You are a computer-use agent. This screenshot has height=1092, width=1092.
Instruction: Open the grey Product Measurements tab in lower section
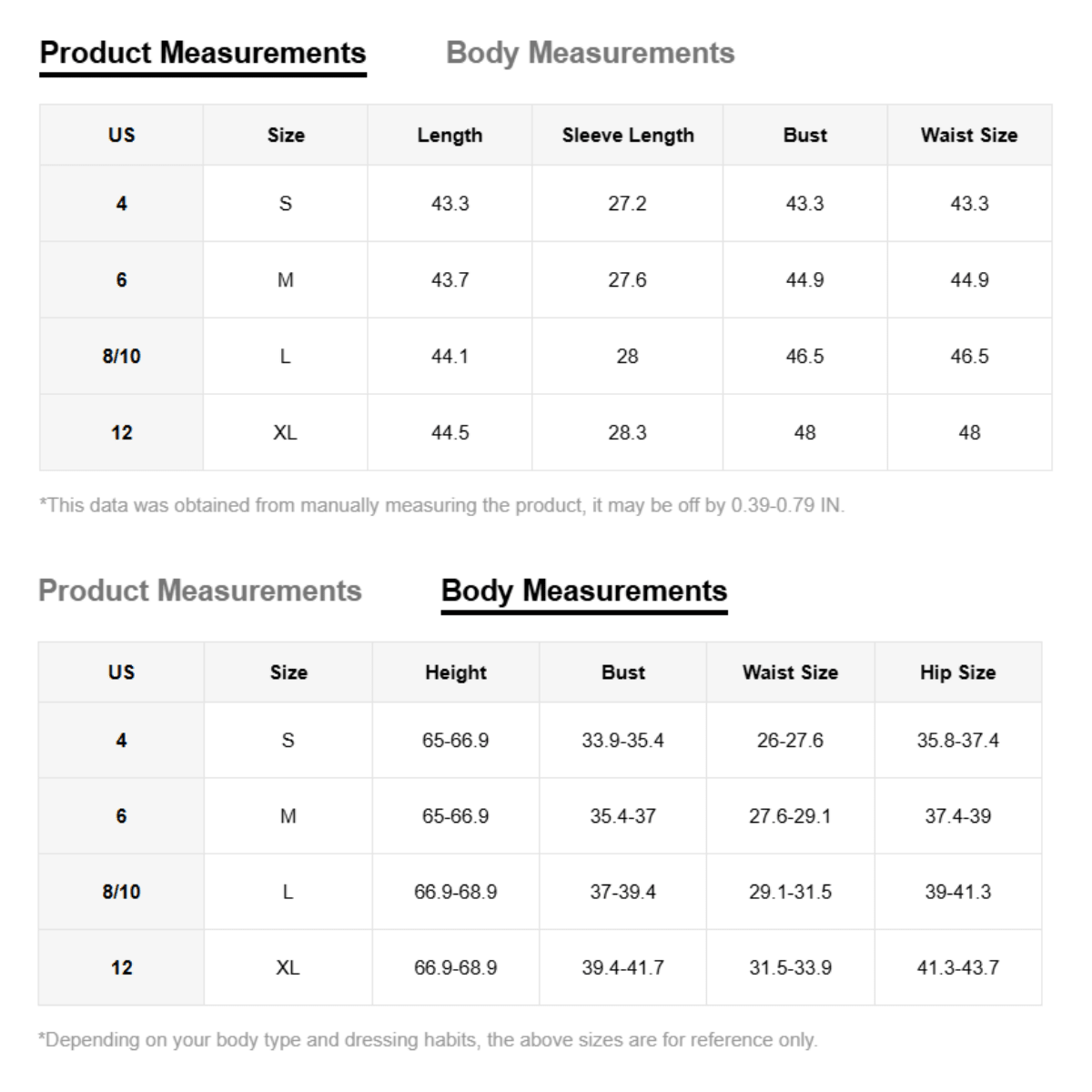click(x=200, y=591)
